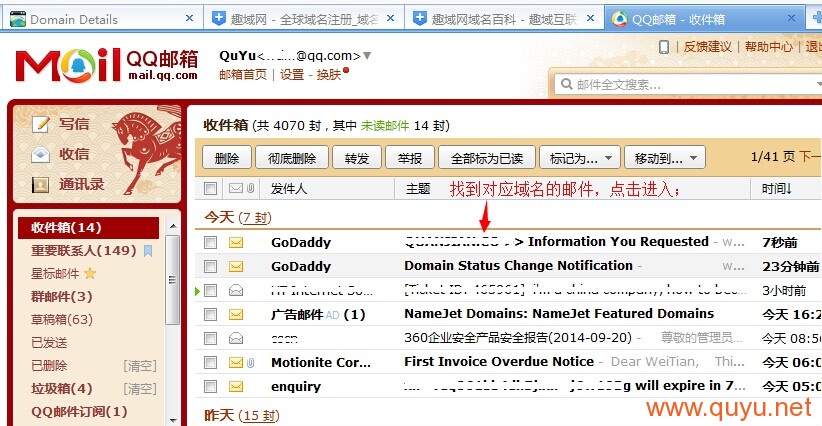The image size is (822, 426).
Task: Sort by the 时间 column header
Action: point(777,189)
